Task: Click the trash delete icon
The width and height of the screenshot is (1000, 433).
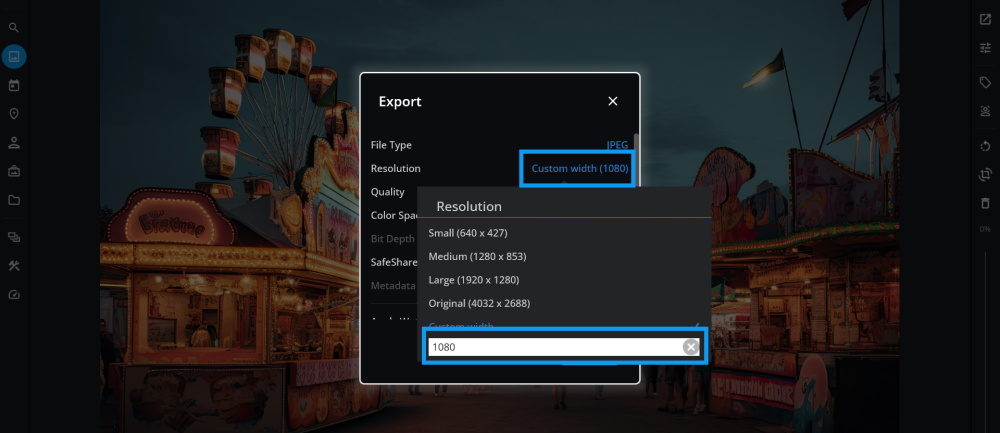Action: [x=985, y=203]
